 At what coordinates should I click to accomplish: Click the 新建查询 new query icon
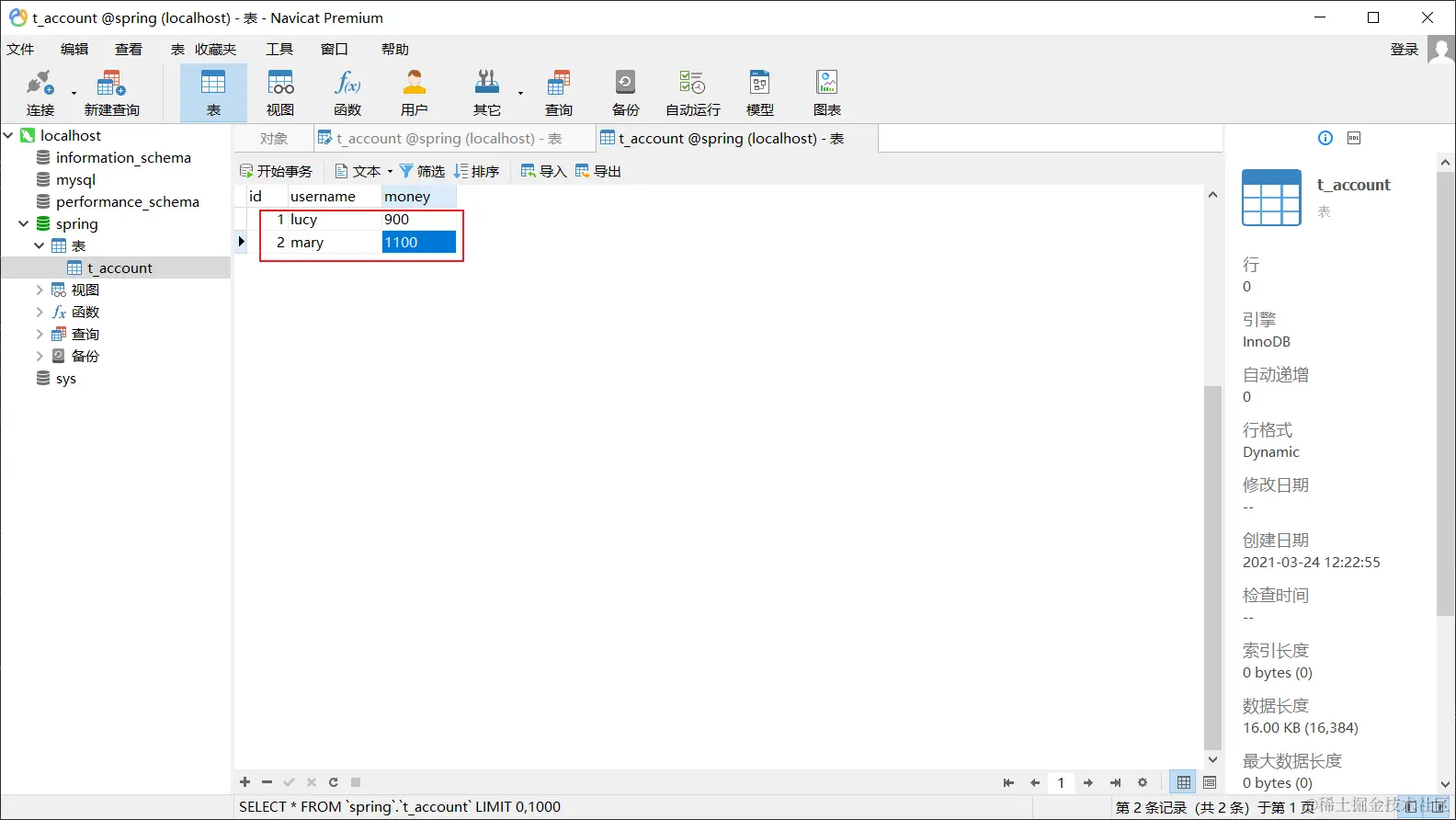click(111, 93)
